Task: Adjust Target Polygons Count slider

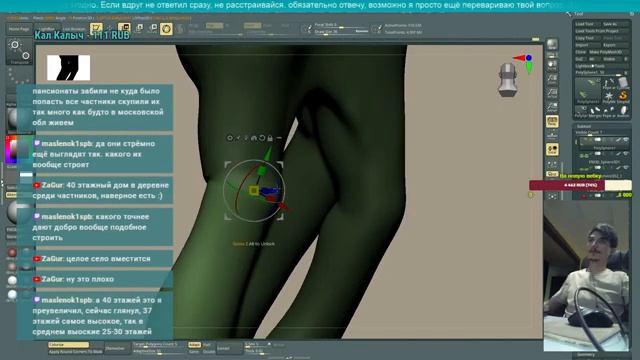Action: (159, 344)
